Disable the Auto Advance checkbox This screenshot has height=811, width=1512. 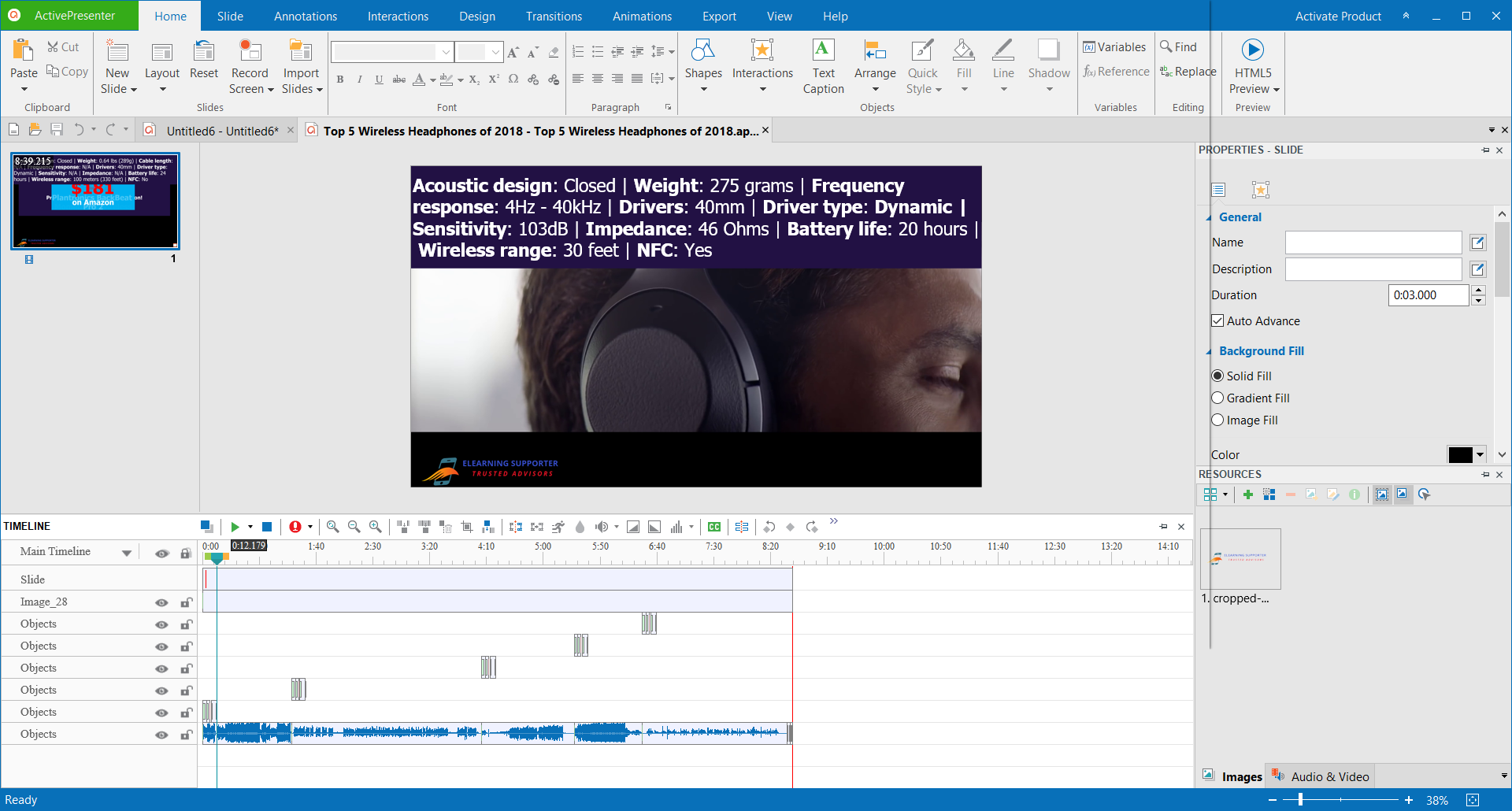[x=1218, y=320]
